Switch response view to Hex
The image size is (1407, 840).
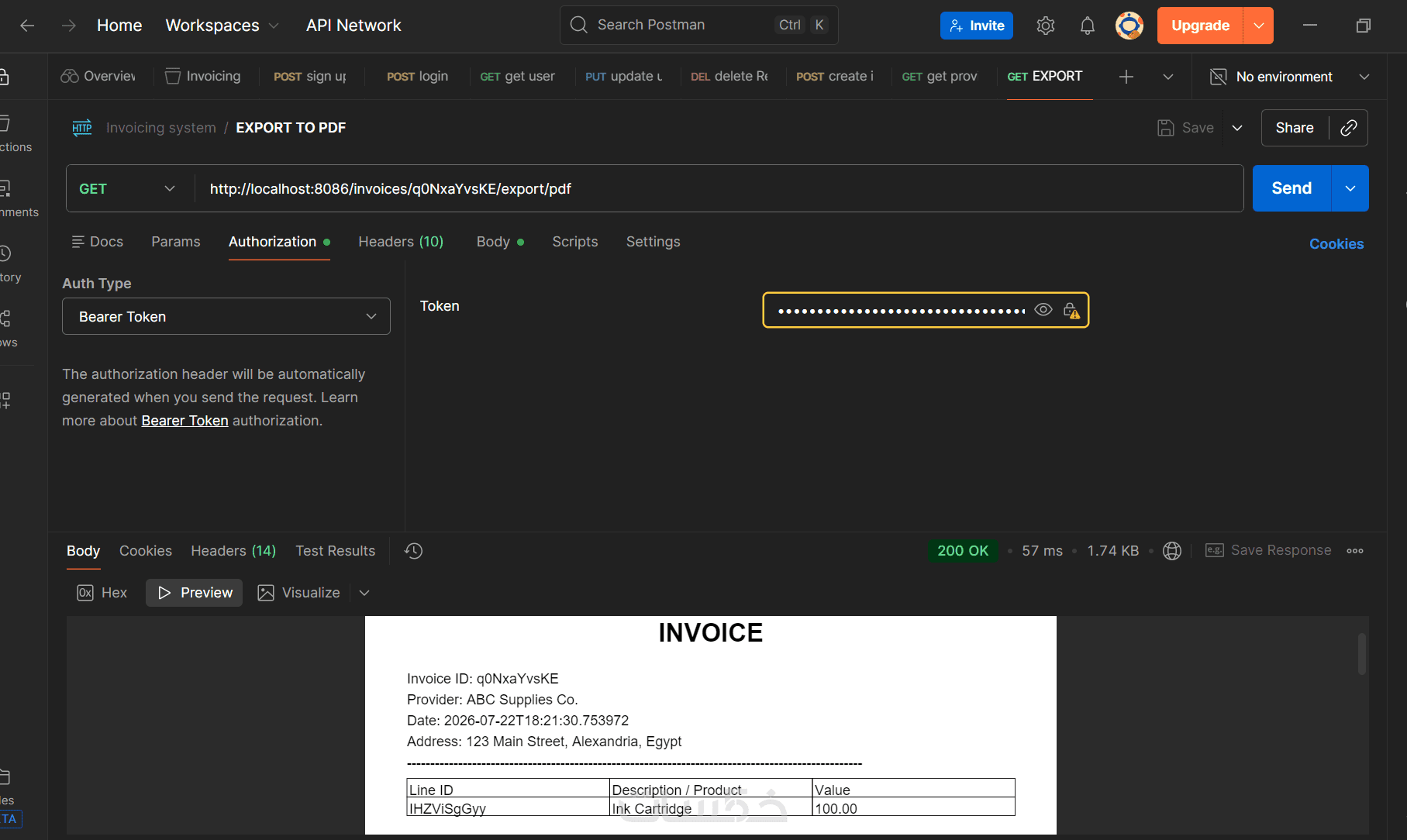pos(102,593)
